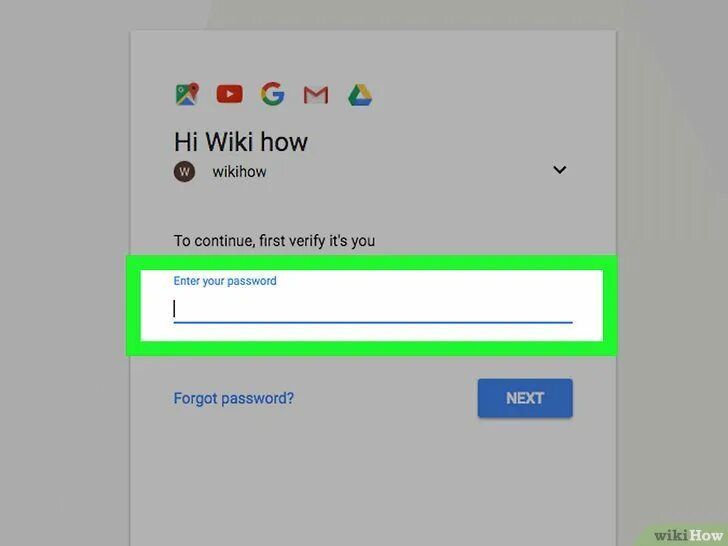This screenshot has width=728, height=546.
Task: Open the Forgot password? link
Action: point(234,398)
